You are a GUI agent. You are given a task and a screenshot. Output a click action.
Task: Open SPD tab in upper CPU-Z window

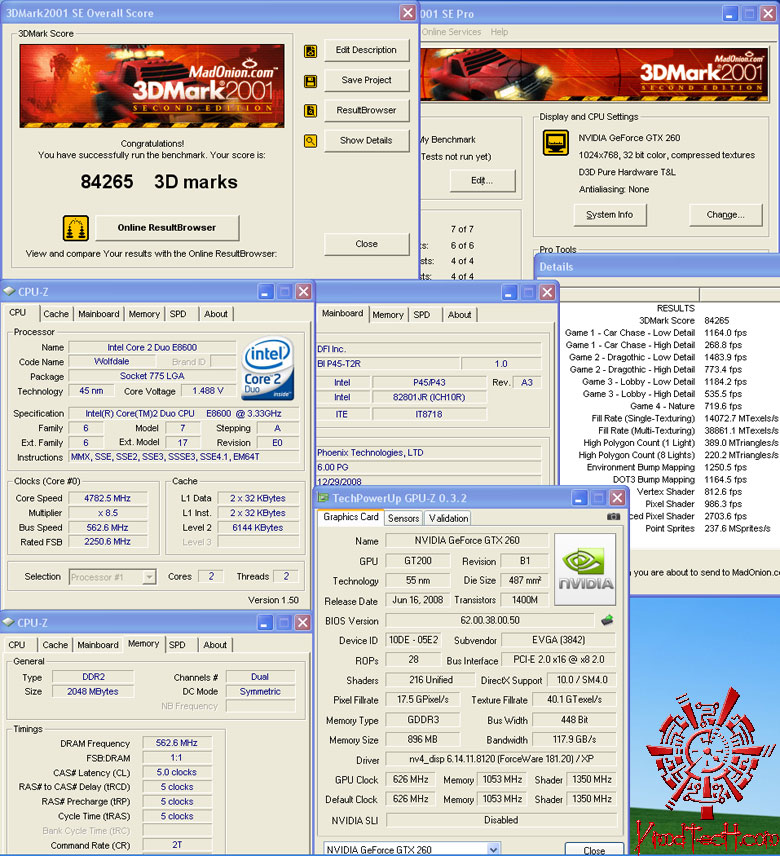coord(178,314)
